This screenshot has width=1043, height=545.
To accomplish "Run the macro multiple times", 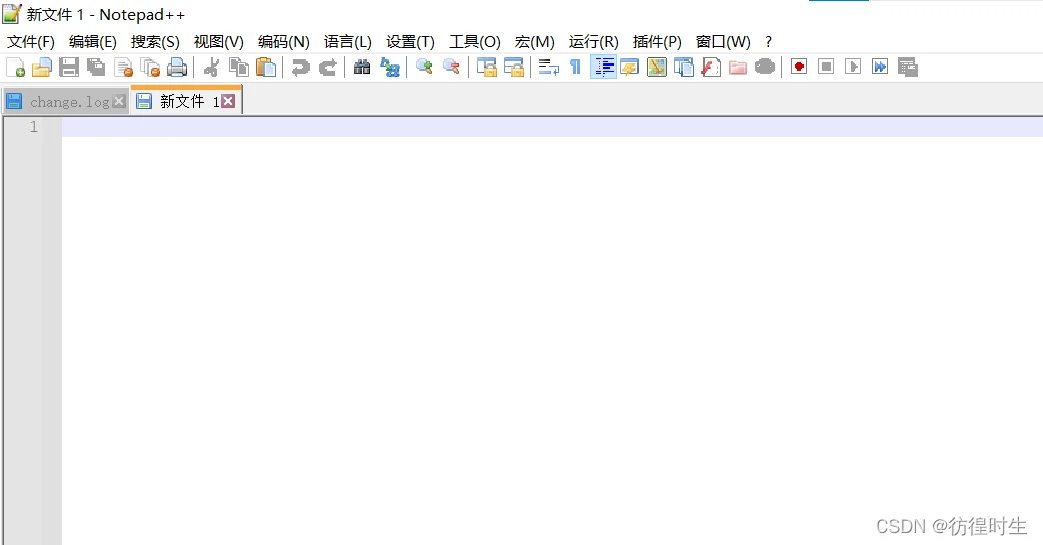I will click(880, 67).
